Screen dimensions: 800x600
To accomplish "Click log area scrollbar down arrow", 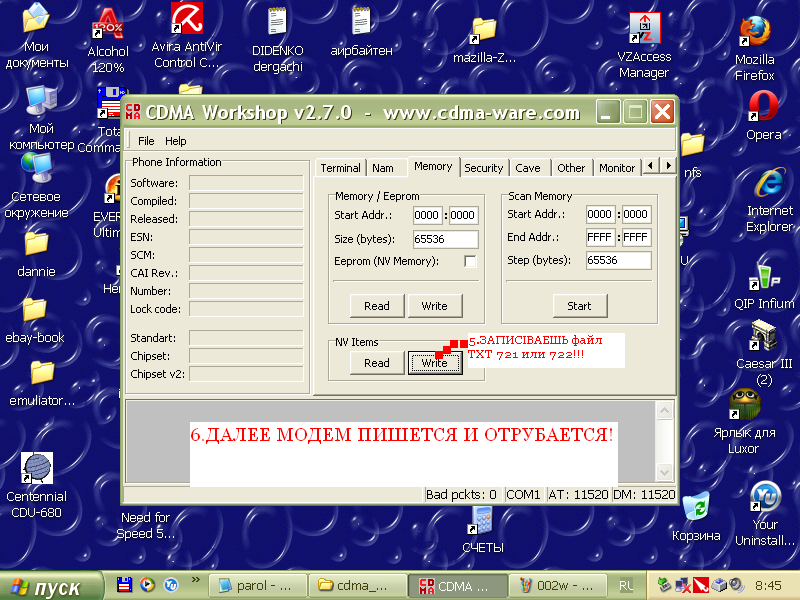I will (664, 472).
